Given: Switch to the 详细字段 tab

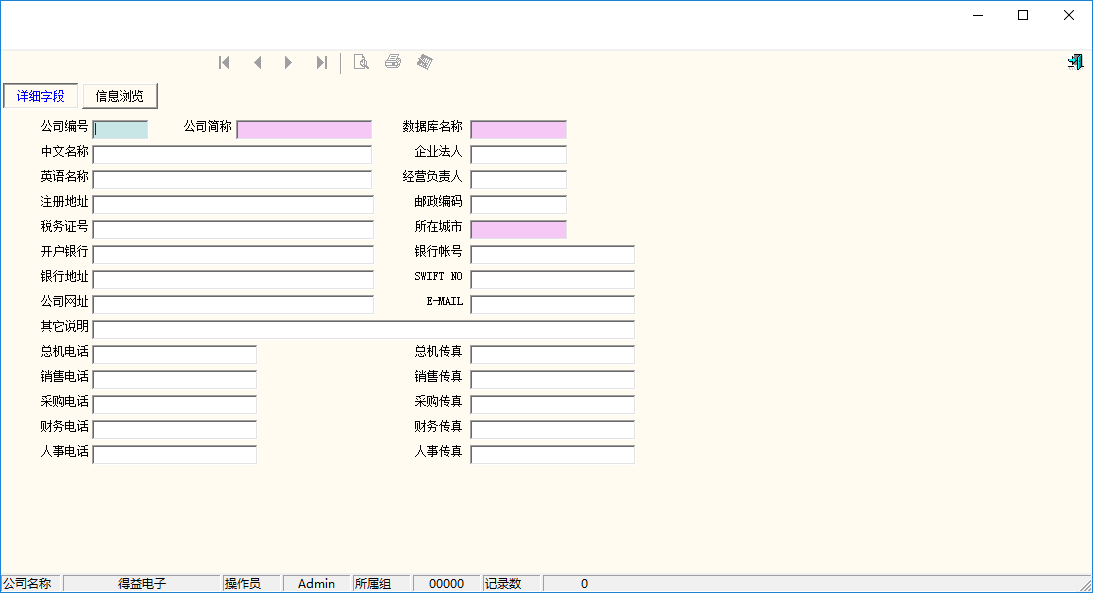Looking at the screenshot, I should [x=41, y=96].
